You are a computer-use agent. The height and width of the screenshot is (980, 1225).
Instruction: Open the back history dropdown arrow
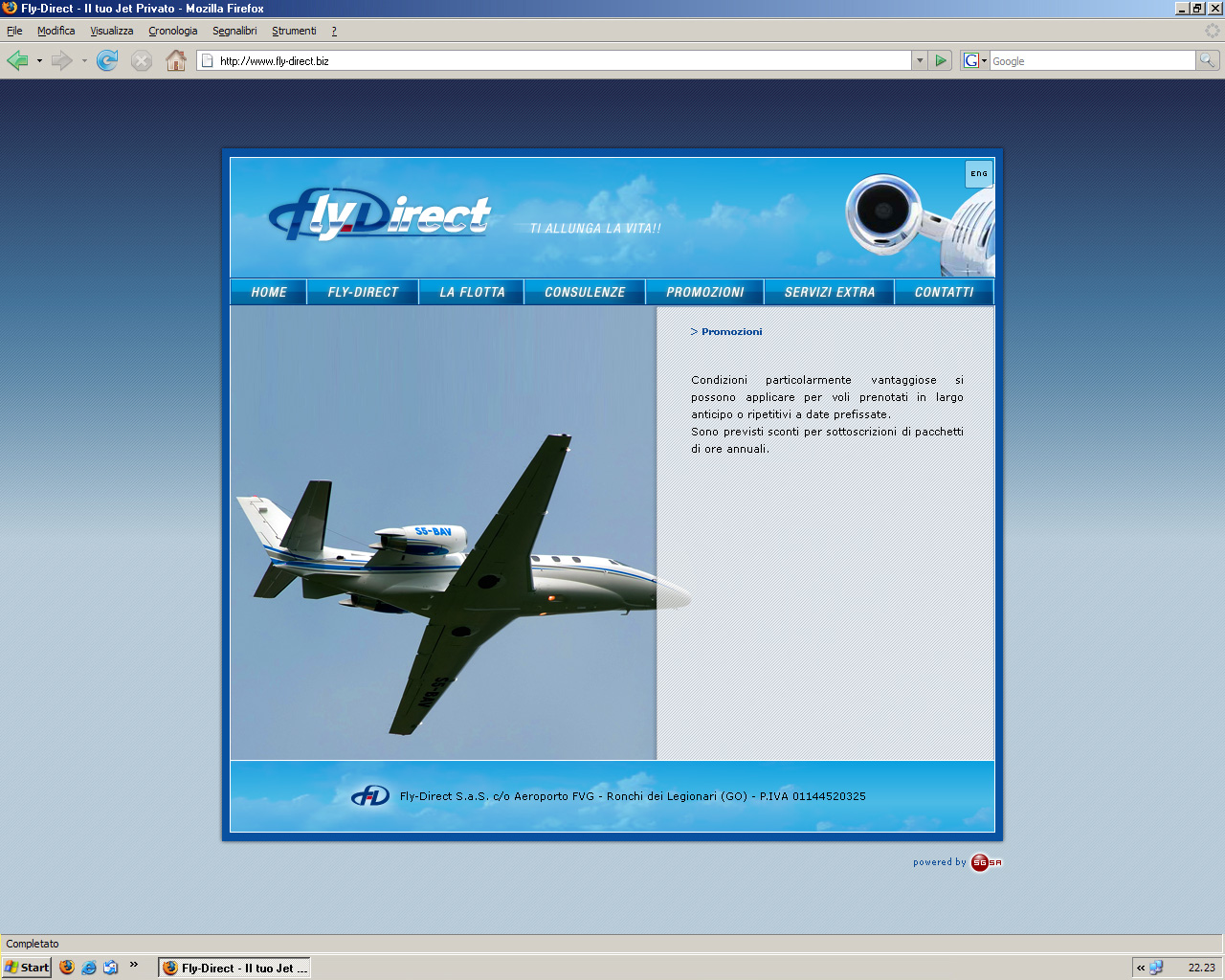pos(39,61)
